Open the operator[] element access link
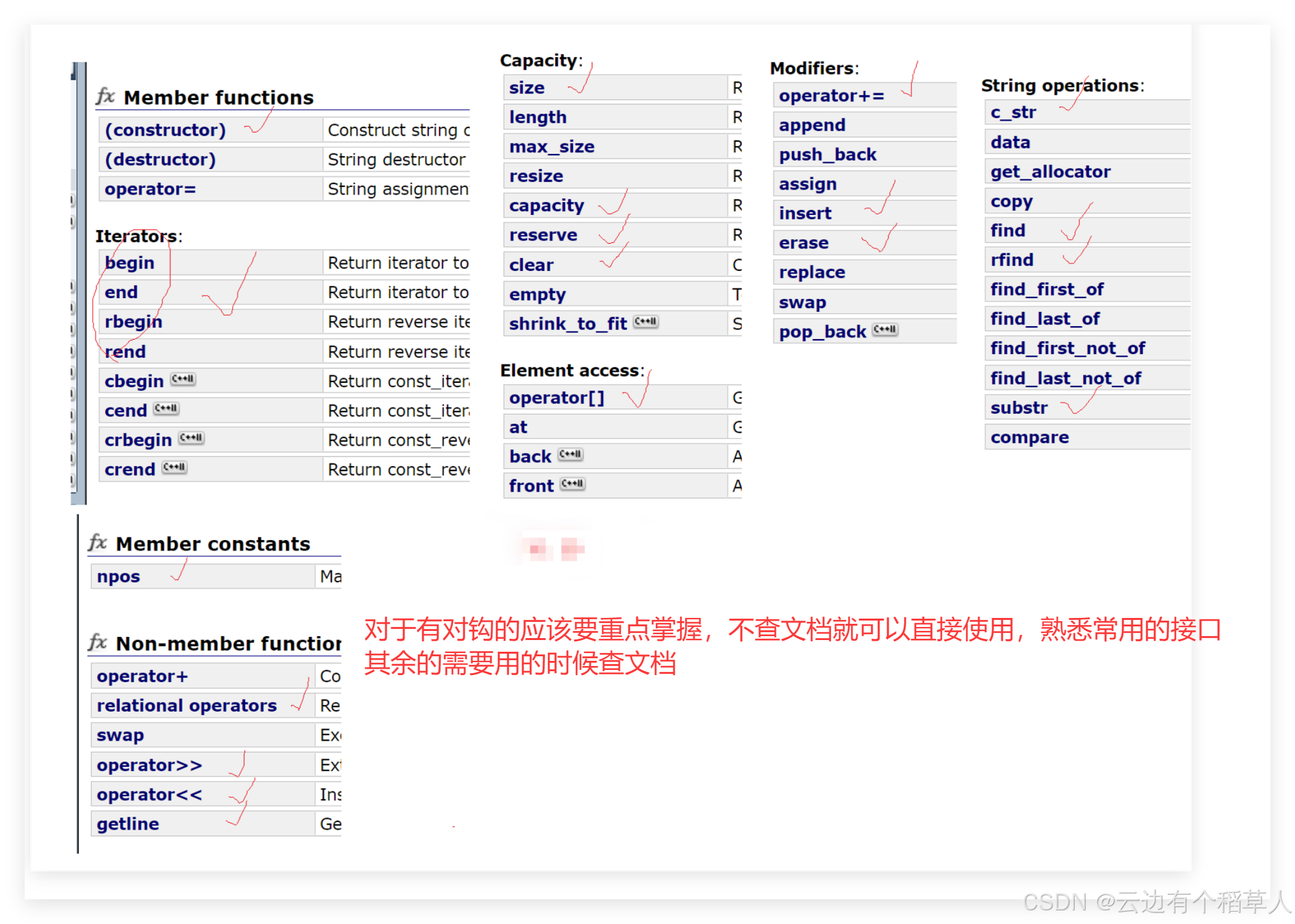The height and width of the screenshot is (924, 1295). (x=556, y=398)
